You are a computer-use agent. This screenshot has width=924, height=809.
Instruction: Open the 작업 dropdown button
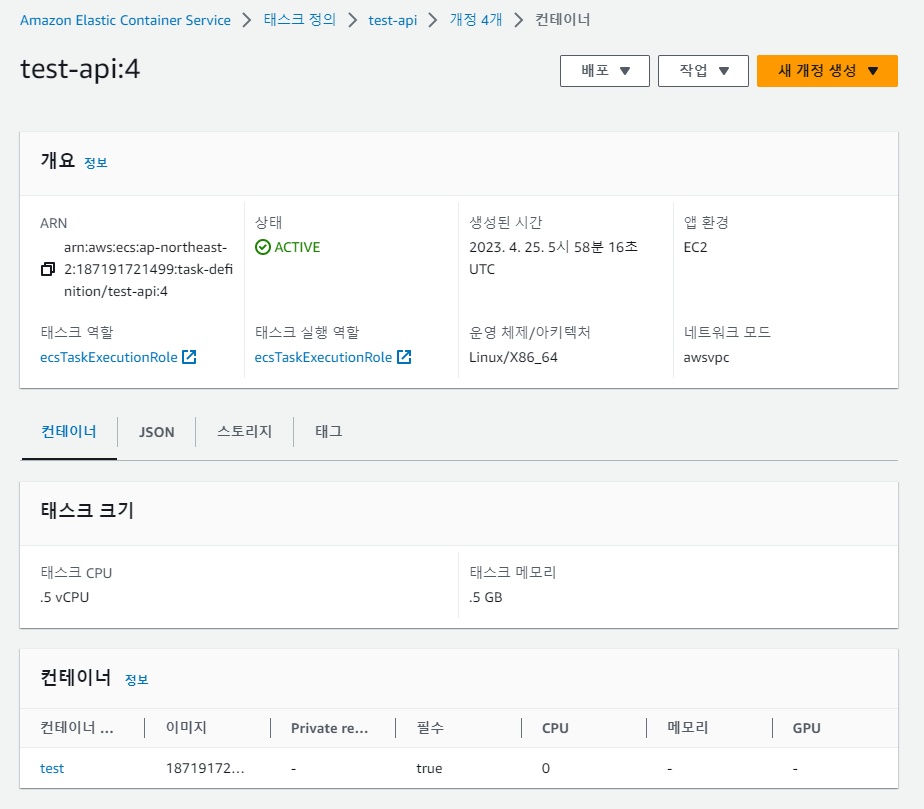703,71
